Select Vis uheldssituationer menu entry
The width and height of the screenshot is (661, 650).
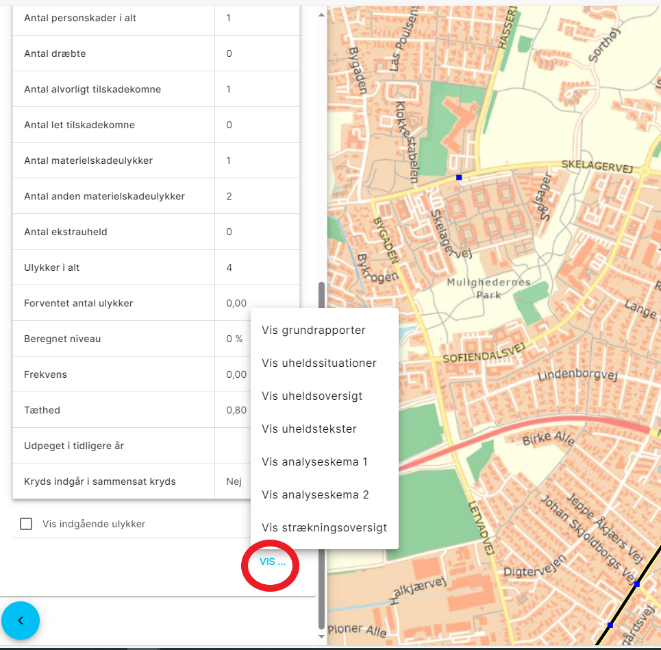pyautogui.click(x=319, y=363)
